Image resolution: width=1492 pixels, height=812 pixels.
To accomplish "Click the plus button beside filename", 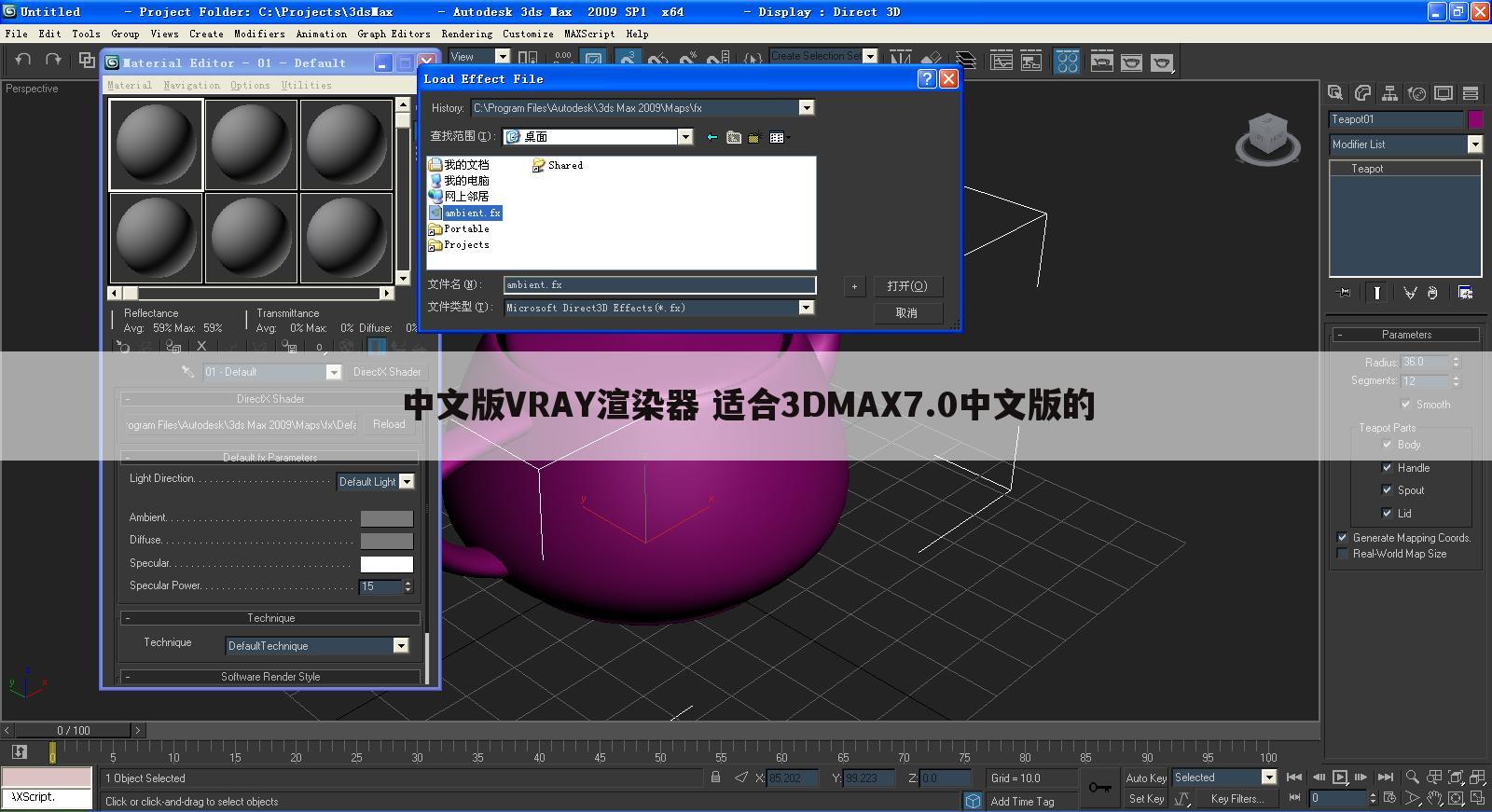I will coord(854,286).
